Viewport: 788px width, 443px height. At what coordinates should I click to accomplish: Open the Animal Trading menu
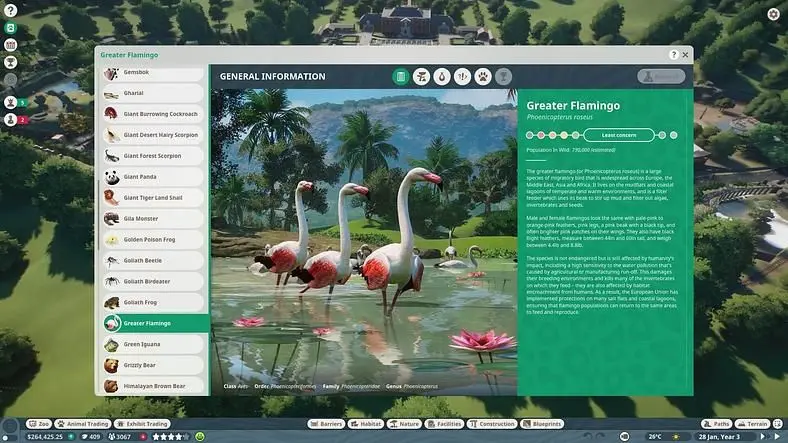pyautogui.click(x=83, y=424)
